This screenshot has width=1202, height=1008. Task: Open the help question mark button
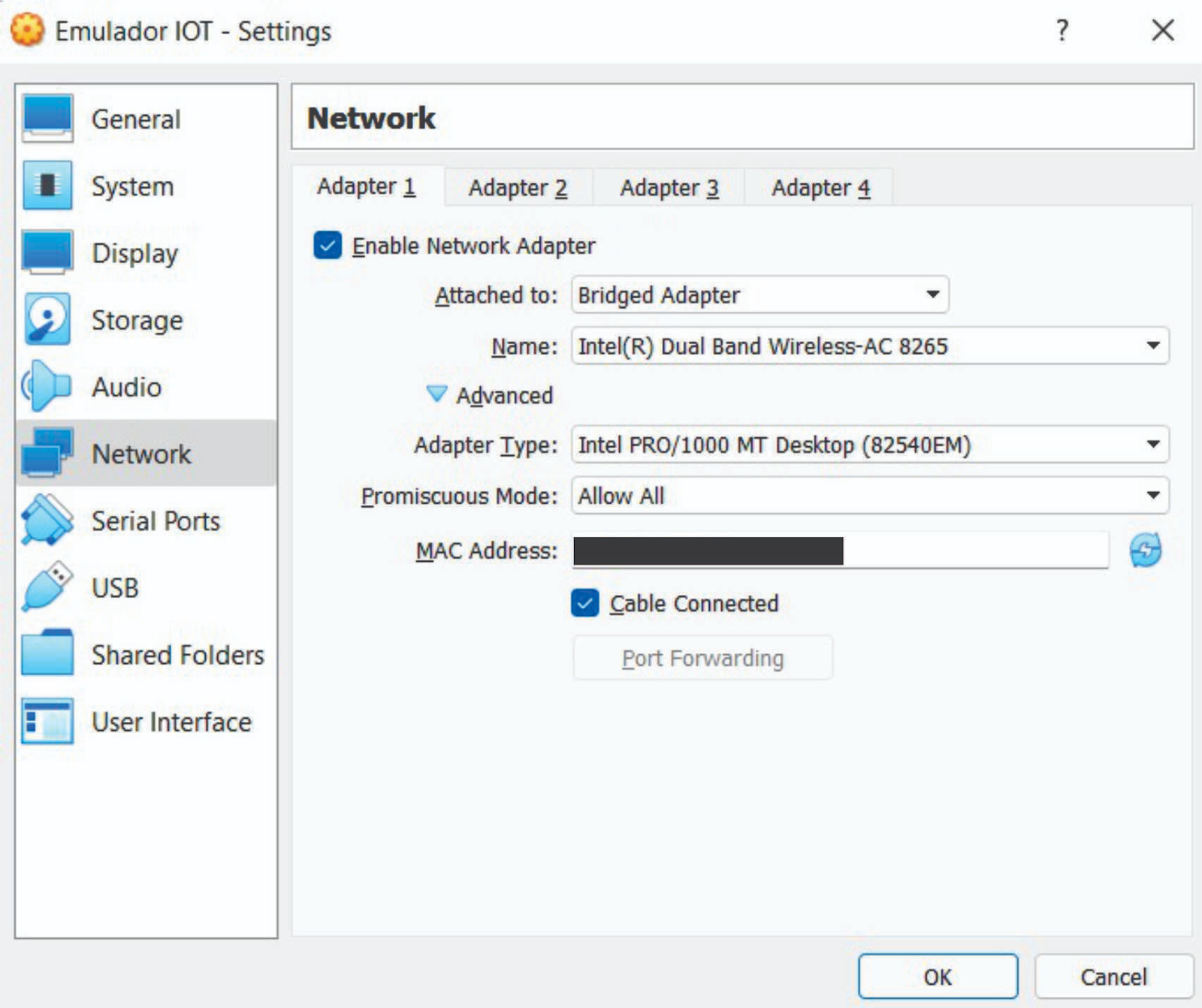pos(1062,31)
